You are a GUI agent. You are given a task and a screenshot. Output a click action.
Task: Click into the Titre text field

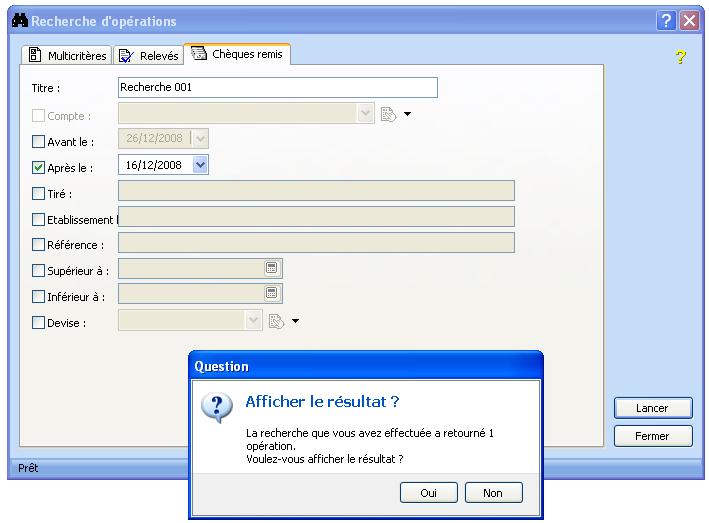click(x=277, y=88)
